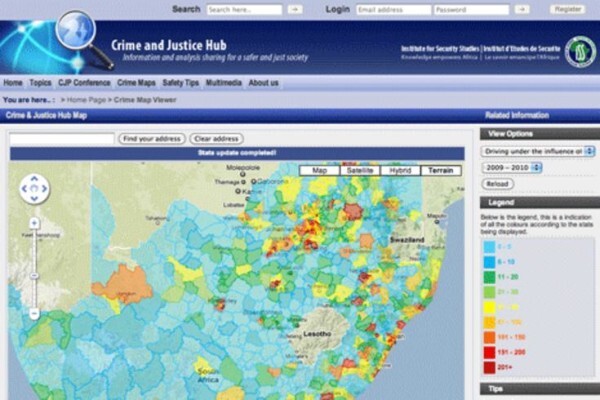This screenshot has width=600, height=400.
Task: Click the ISS round logo emblem
Action: pyautogui.click(x=581, y=51)
